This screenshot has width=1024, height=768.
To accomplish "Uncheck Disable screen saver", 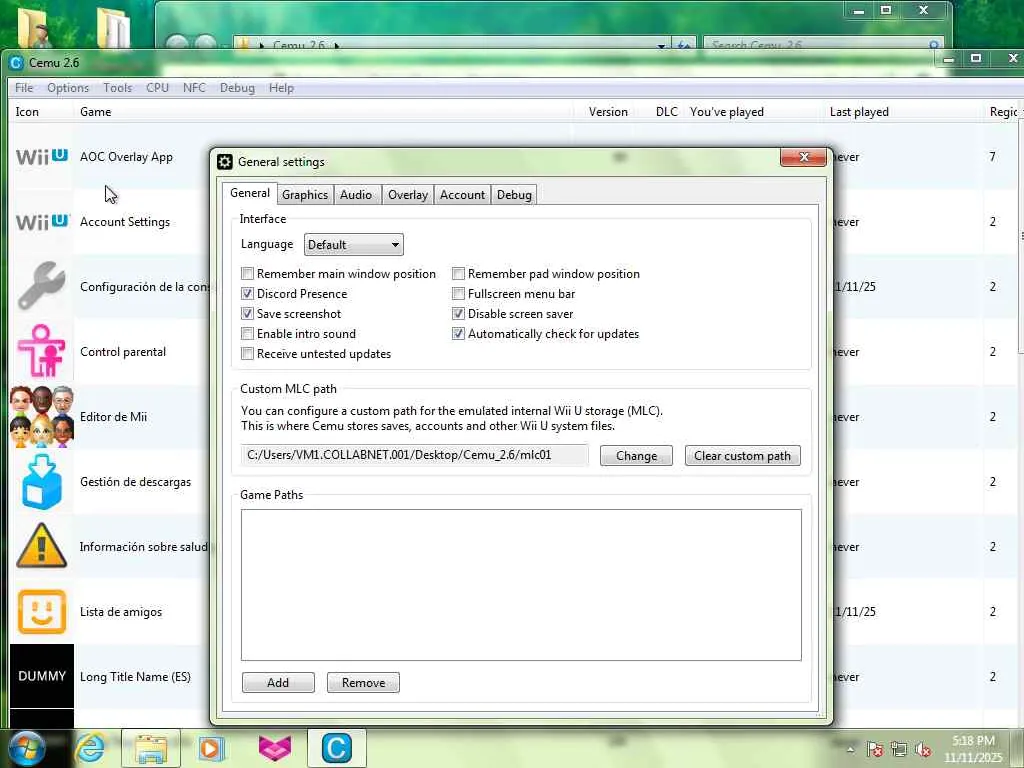I will click(x=458, y=313).
